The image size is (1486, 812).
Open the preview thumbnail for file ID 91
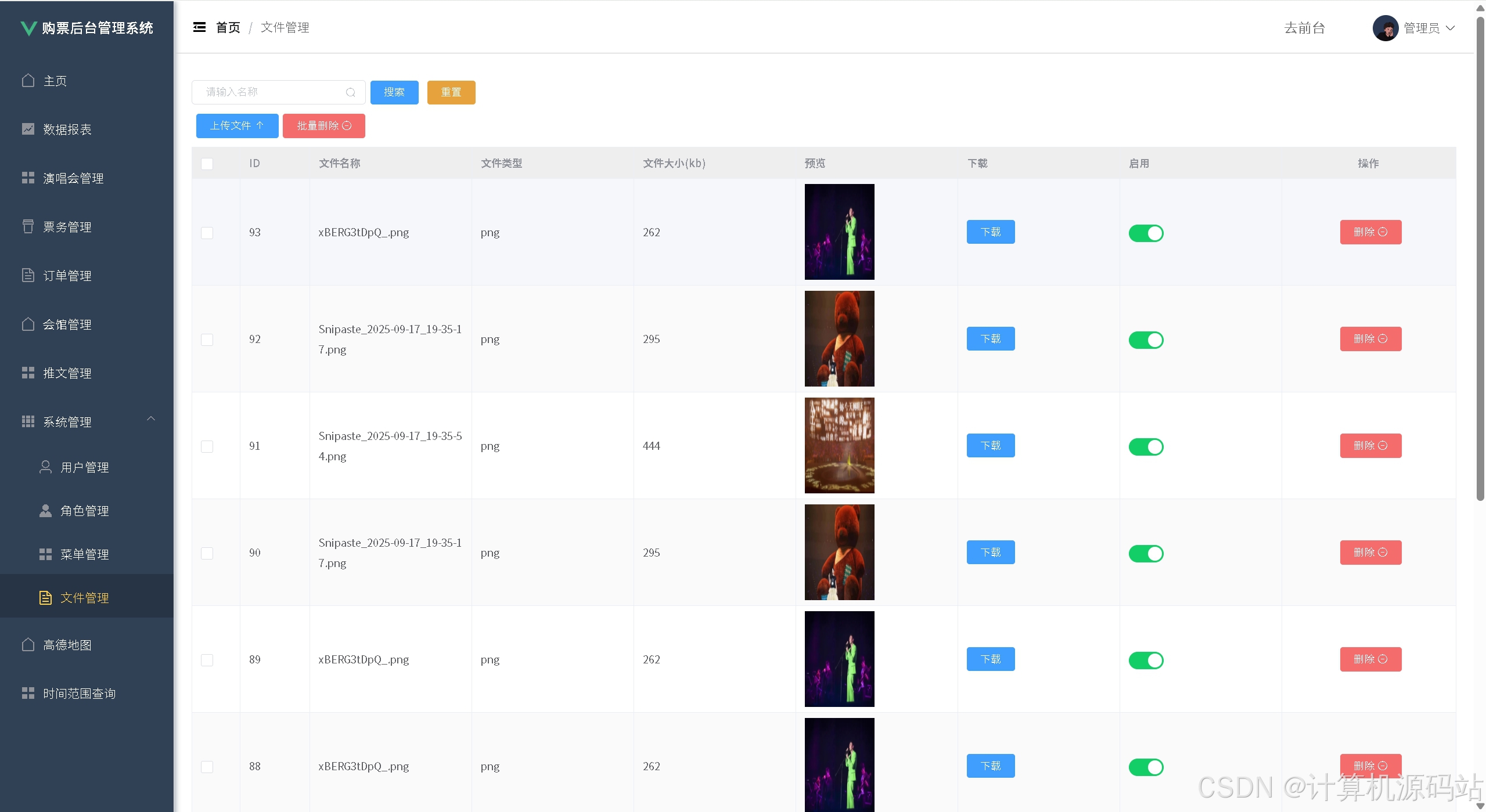[839, 445]
